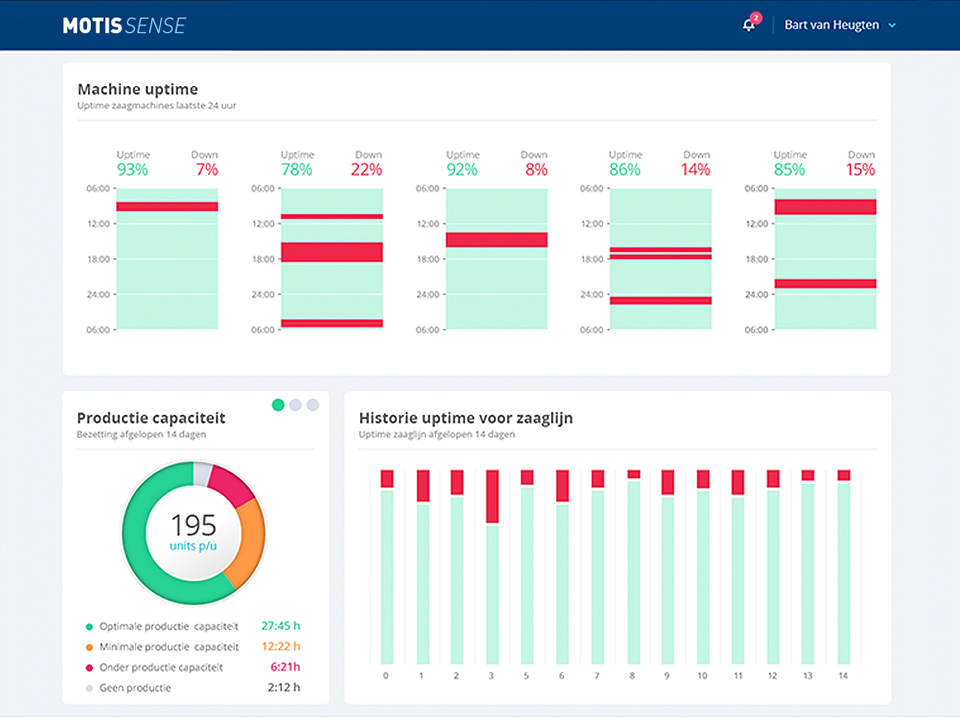
Task: Click the downtime band in the 92% uptime chart
Action: click(x=496, y=240)
